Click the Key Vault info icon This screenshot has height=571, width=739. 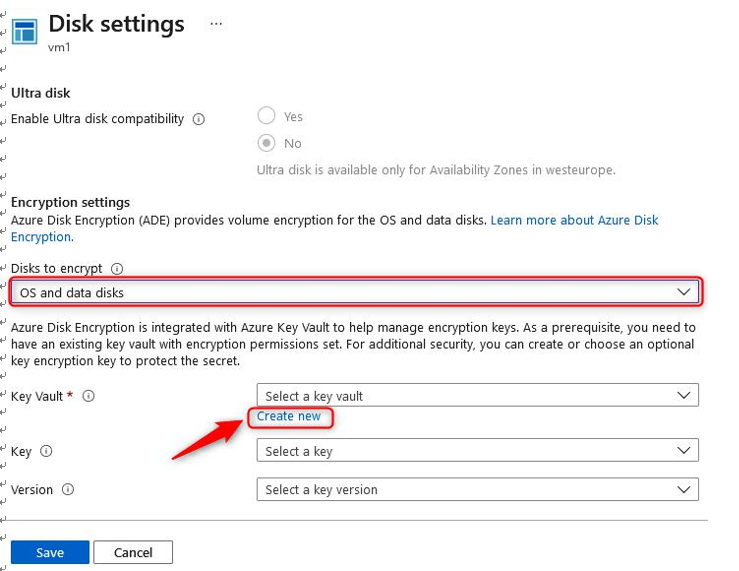(x=88, y=396)
